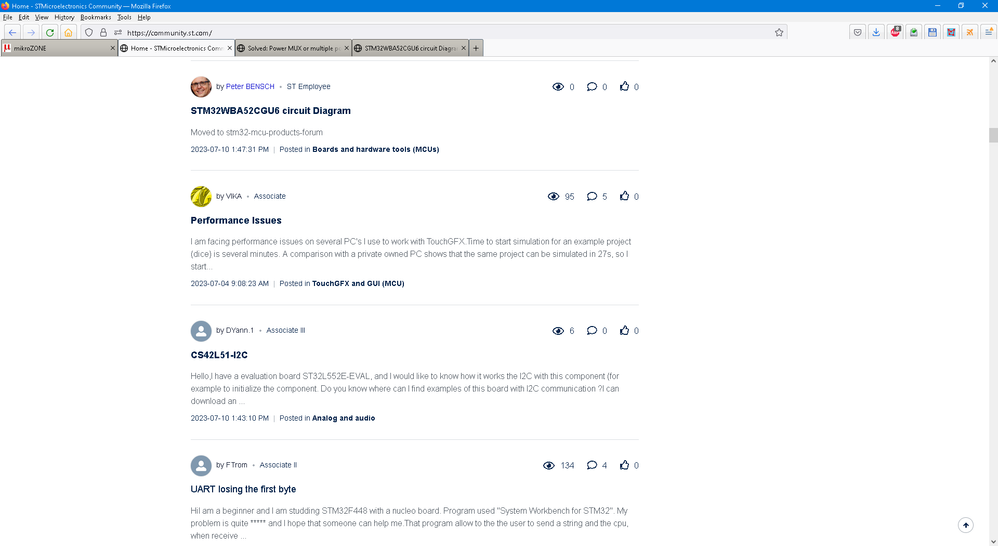The width and height of the screenshot is (998, 546).
Task: Close the mikroZONE tab
Action: click(113, 48)
